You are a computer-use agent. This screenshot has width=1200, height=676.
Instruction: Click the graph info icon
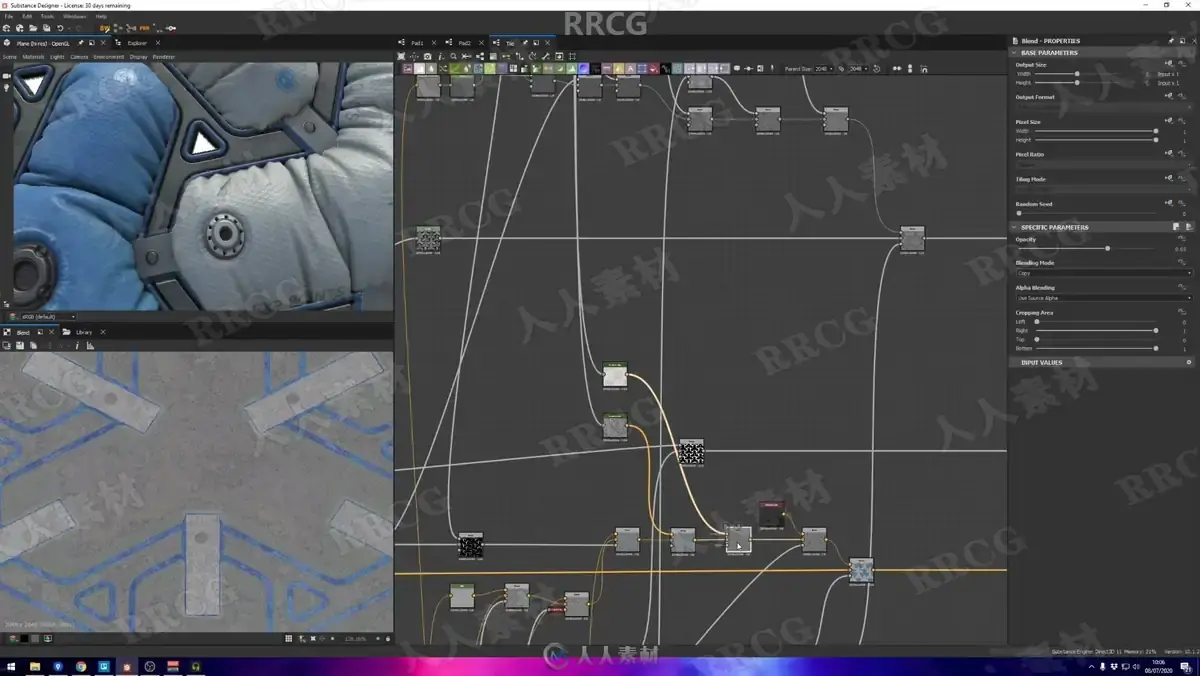(x=440, y=56)
